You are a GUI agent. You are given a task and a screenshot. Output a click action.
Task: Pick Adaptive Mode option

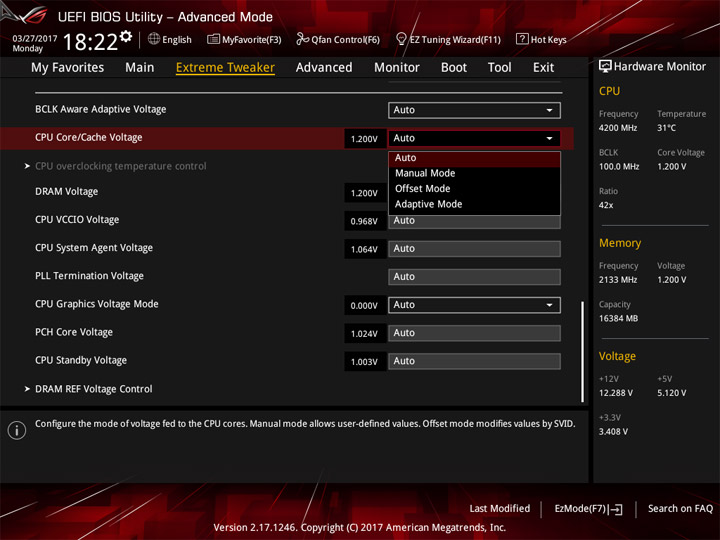point(474,204)
